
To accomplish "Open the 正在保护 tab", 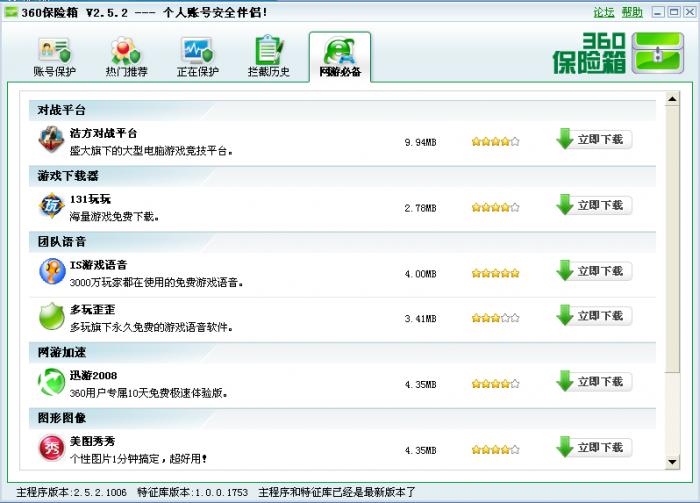I will [197, 58].
